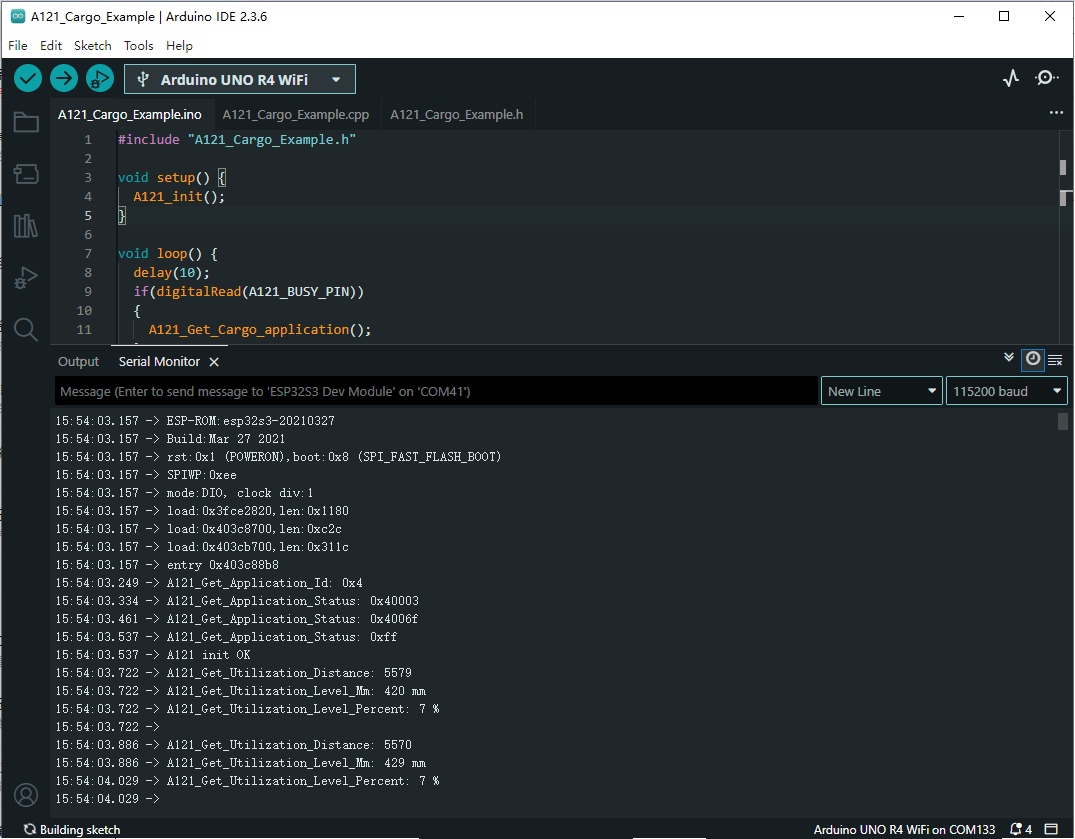The height and width of the screenshot is (839, 1075).
Task: Open the 115200 baud rate dropdown
Action: 1006,391
